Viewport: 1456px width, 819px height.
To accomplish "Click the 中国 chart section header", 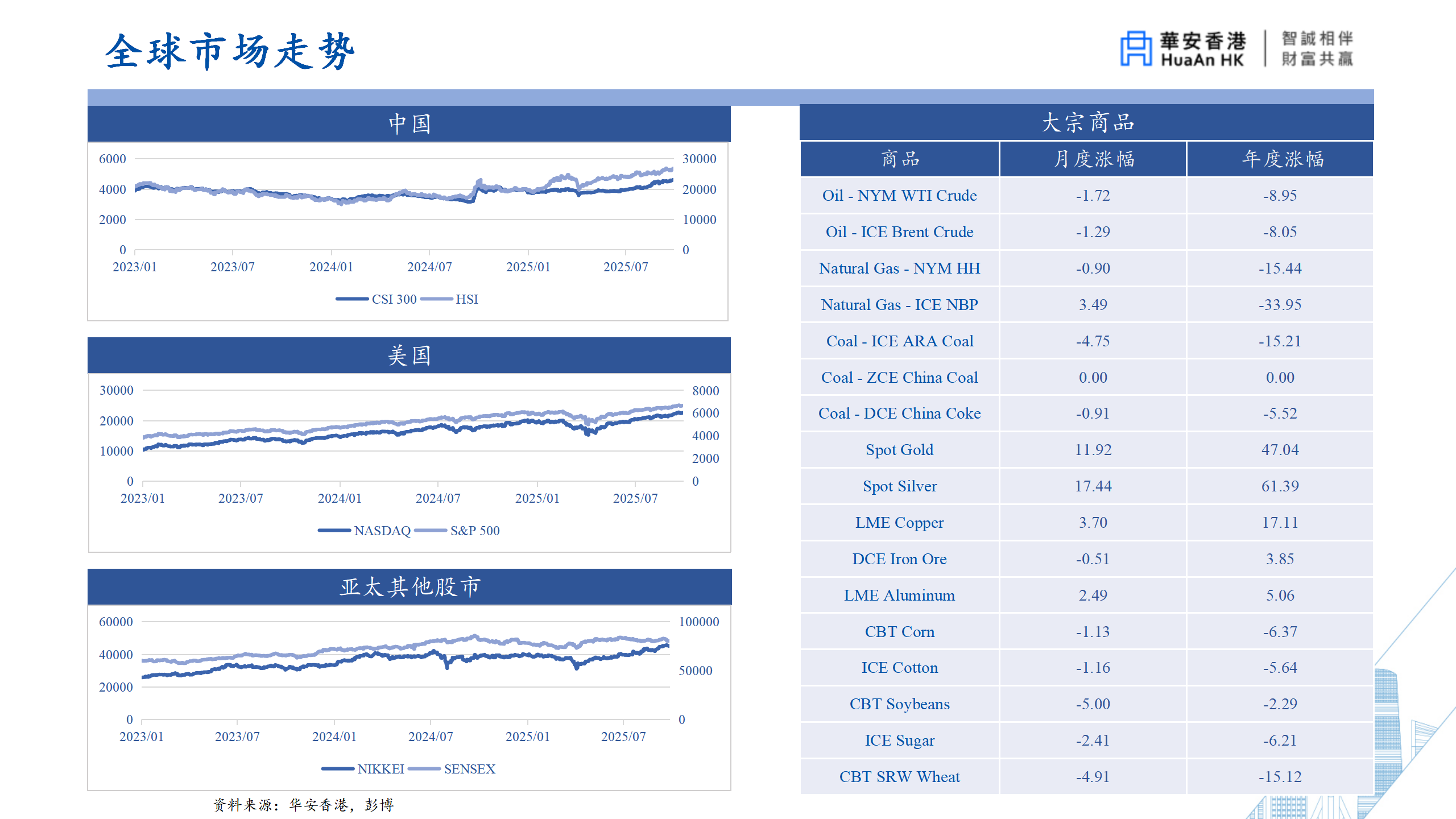I will pos(409,124).
